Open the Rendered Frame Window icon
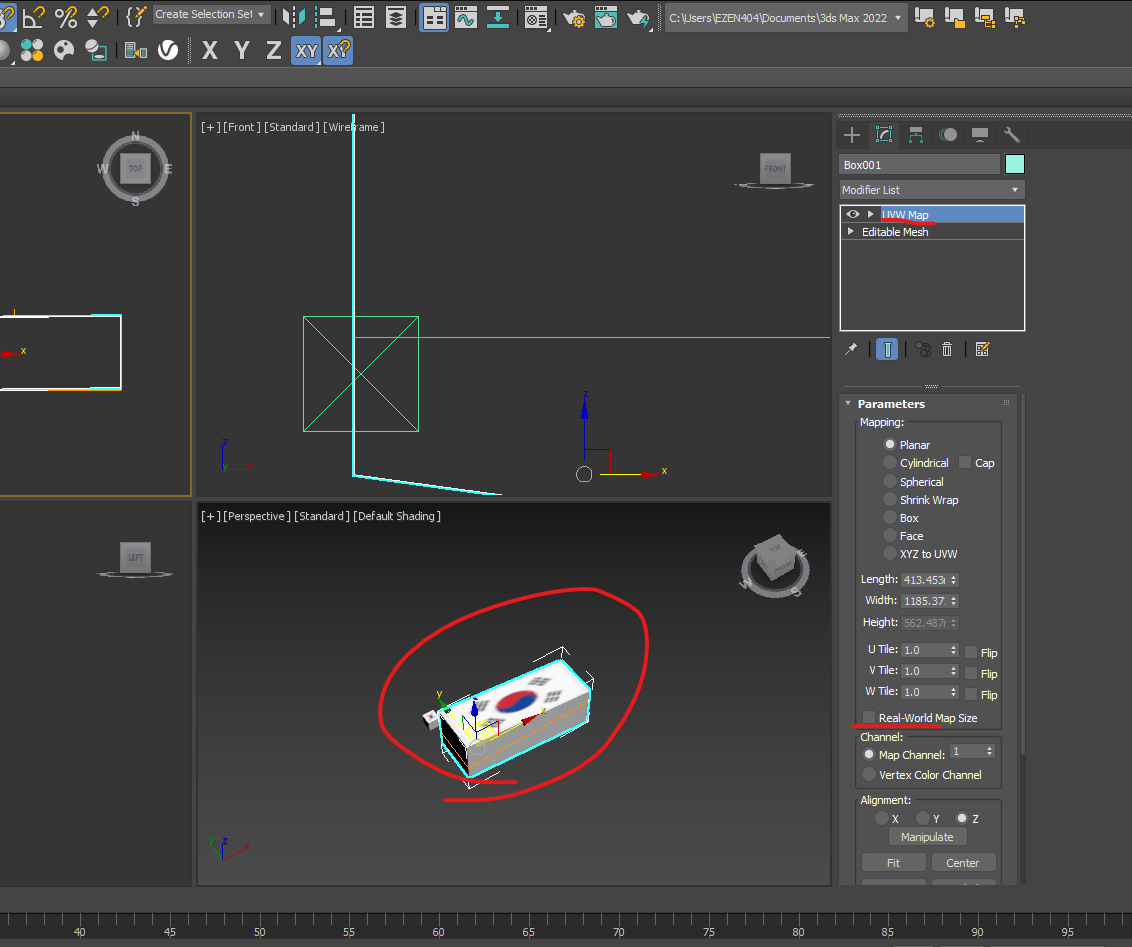The image size is (1132, 947). 606,17
